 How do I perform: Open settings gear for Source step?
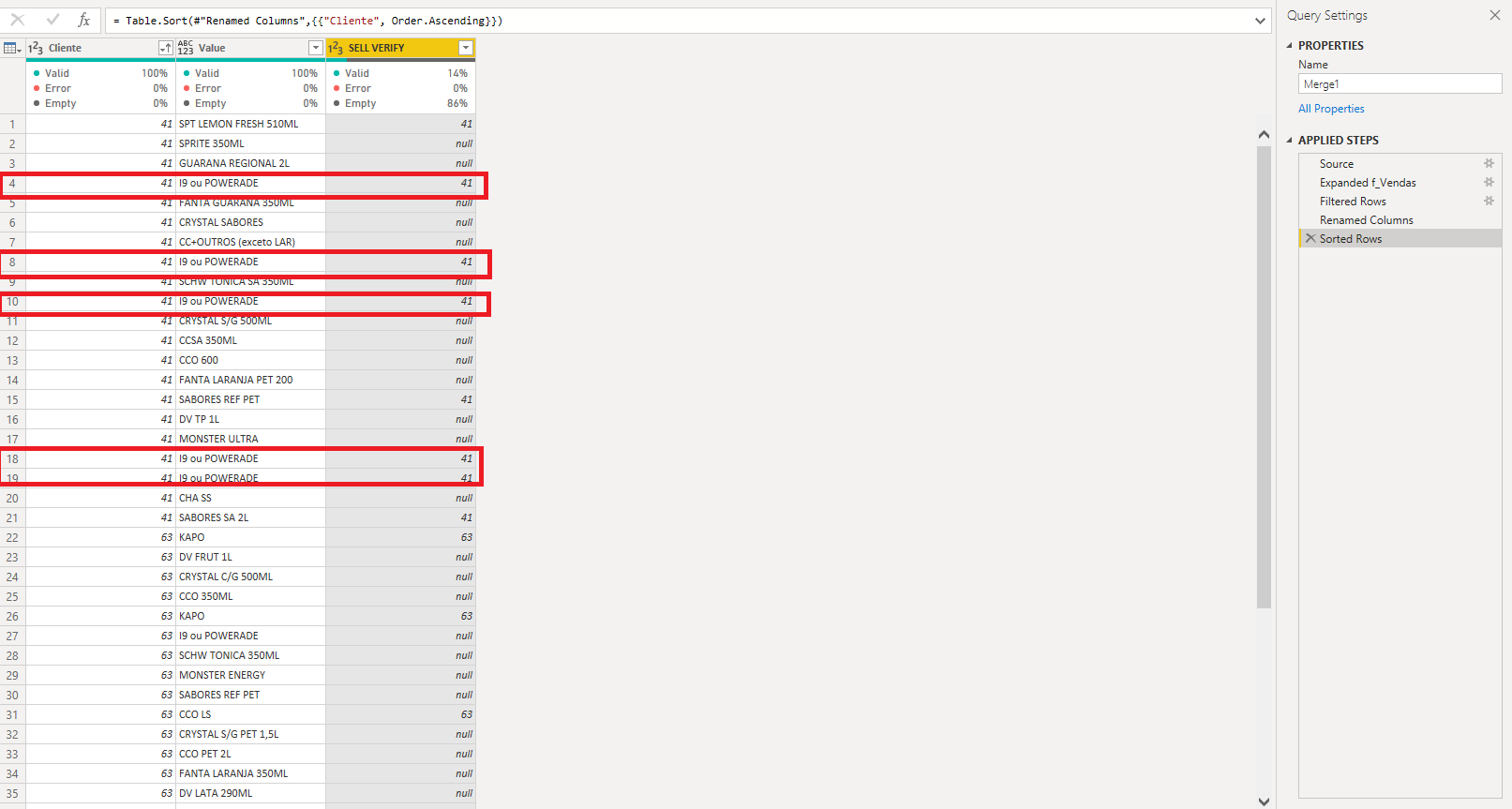pos(1489,163)
